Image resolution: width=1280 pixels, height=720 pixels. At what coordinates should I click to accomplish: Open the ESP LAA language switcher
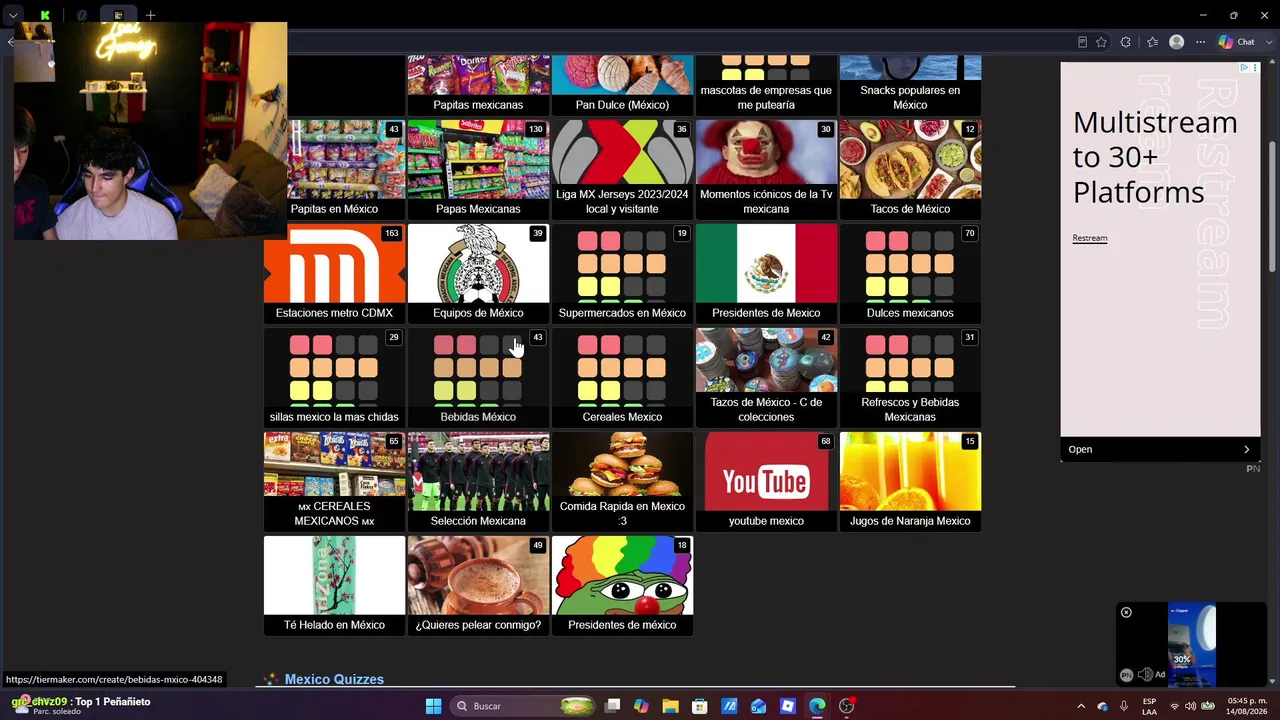pyautogui.click(x=1150, y=706)
